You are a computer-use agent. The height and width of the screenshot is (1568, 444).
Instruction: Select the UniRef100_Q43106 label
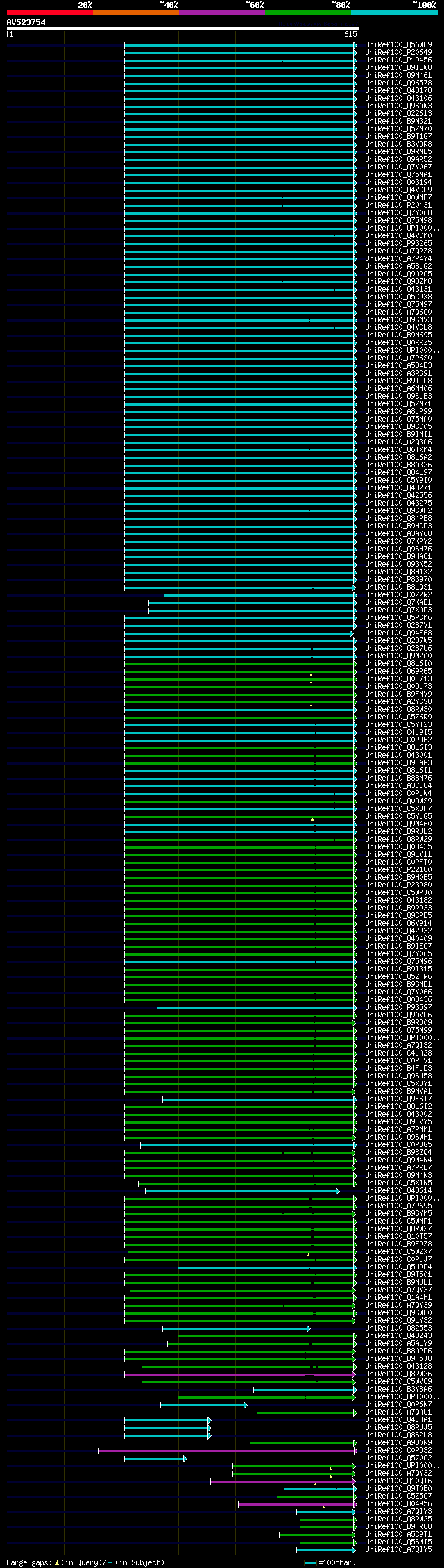[x=398, y=98]
